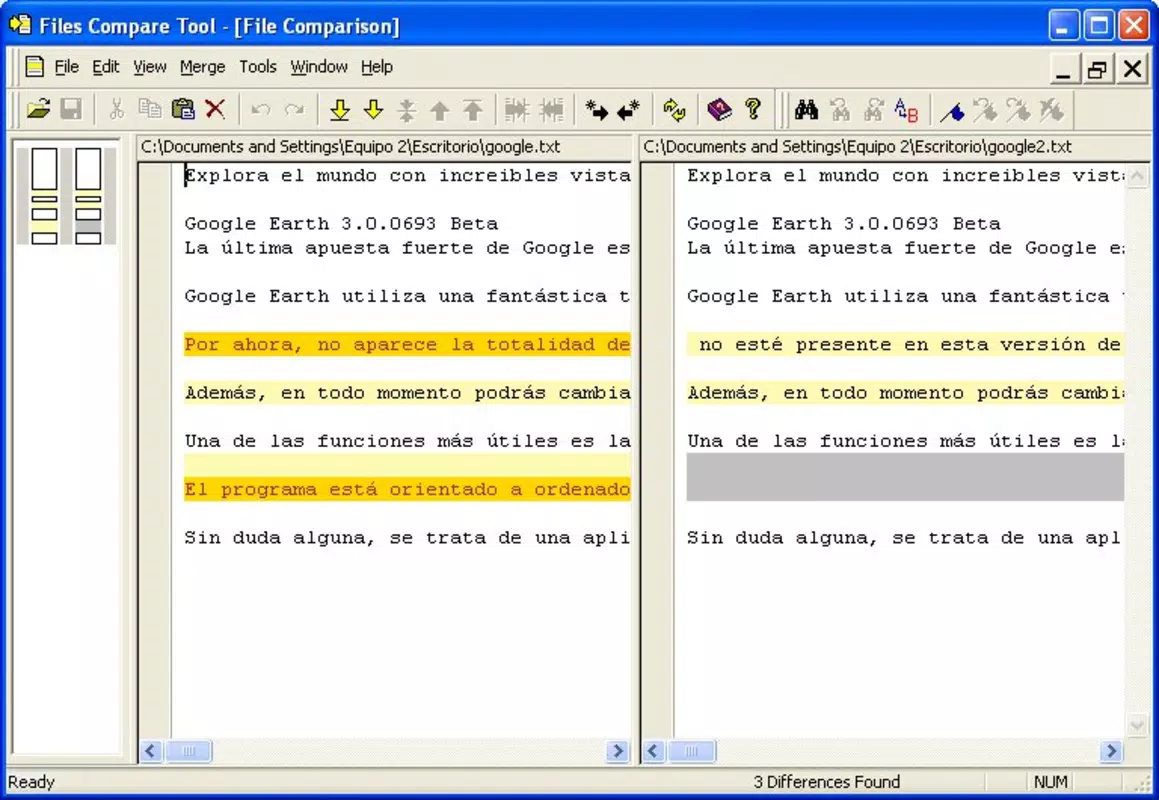
Task: Click line 'no esté presente en esta versión'
Action: (x=905, y=345)
